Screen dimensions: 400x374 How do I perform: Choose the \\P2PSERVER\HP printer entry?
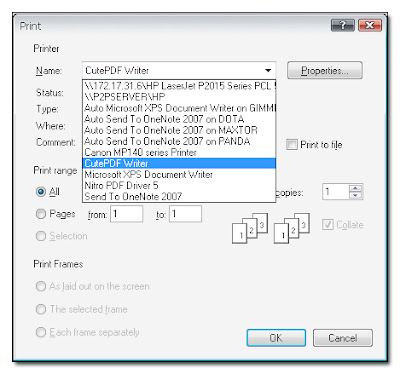(x=179, y=97)
